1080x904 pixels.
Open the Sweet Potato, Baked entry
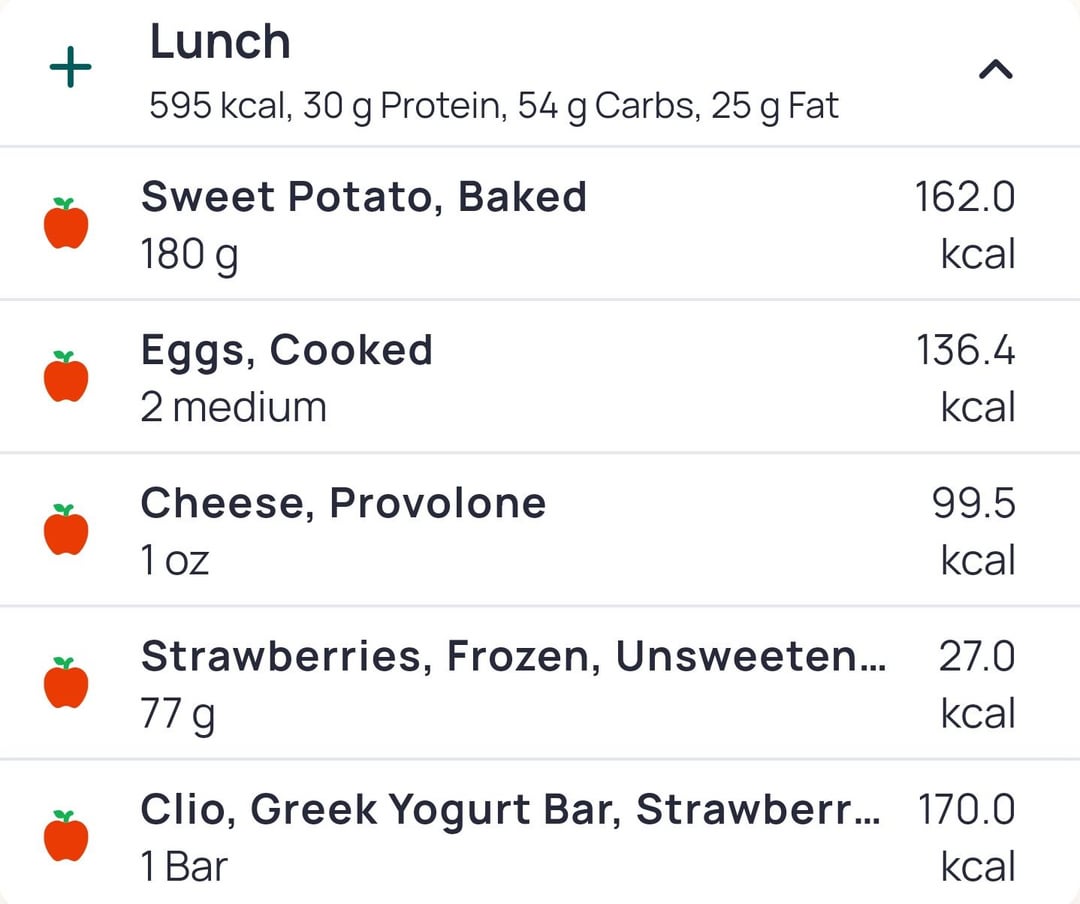(363, 197)
